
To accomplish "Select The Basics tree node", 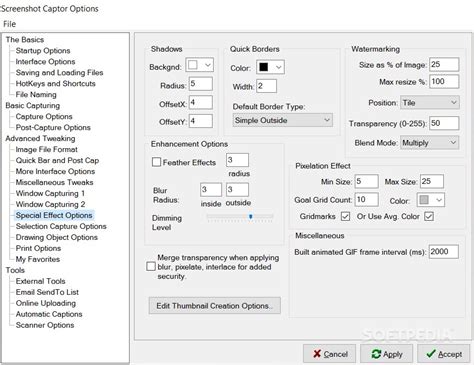I will point(25,40).
